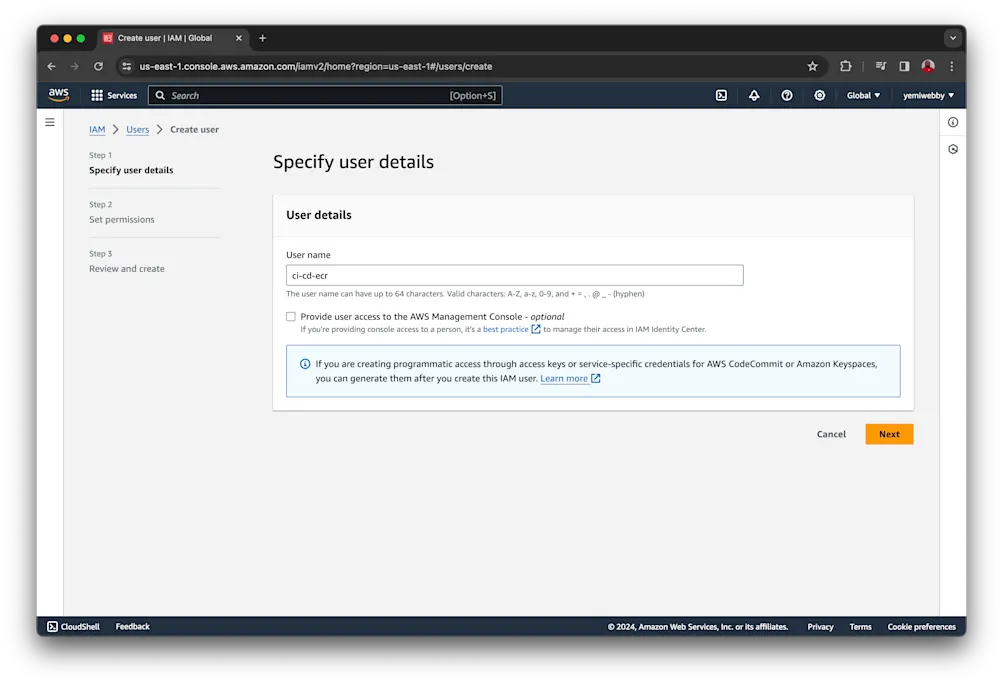Click the browser address bar URL
The image size is (1003, 685).
point(316,67)
